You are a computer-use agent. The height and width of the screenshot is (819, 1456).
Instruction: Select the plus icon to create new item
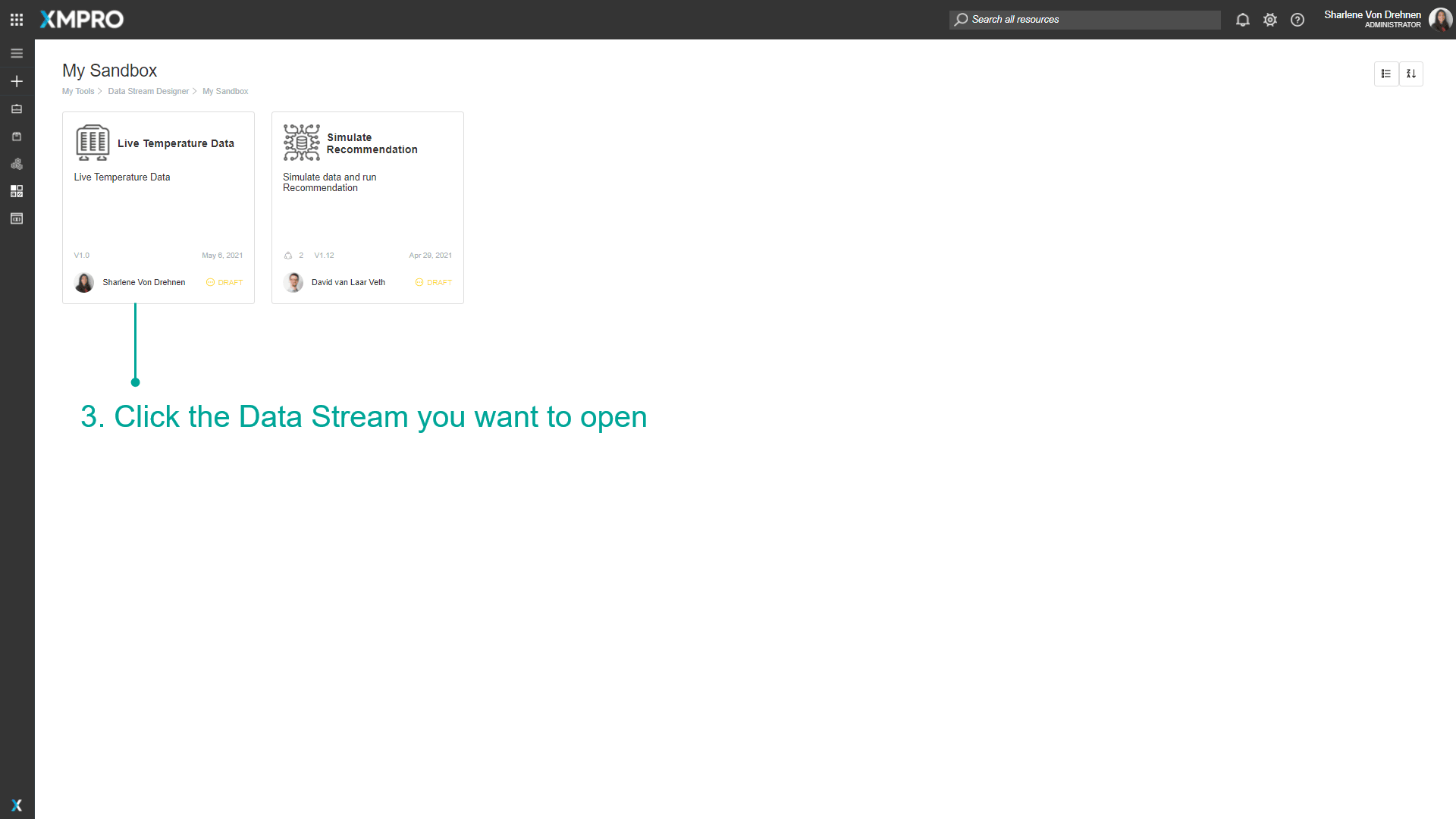[x=16, y=81]
